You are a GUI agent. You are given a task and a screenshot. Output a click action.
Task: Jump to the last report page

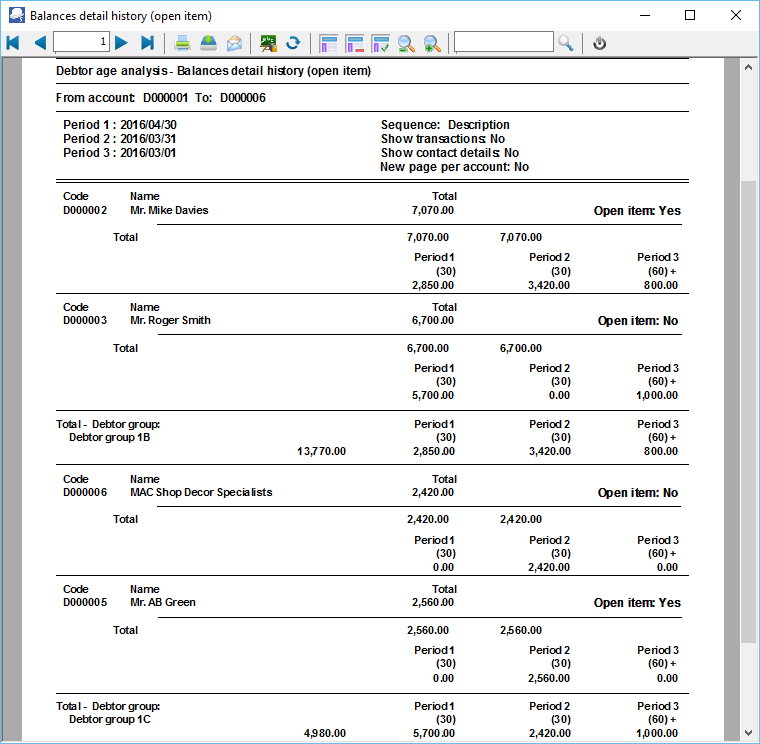click(147, 43)
